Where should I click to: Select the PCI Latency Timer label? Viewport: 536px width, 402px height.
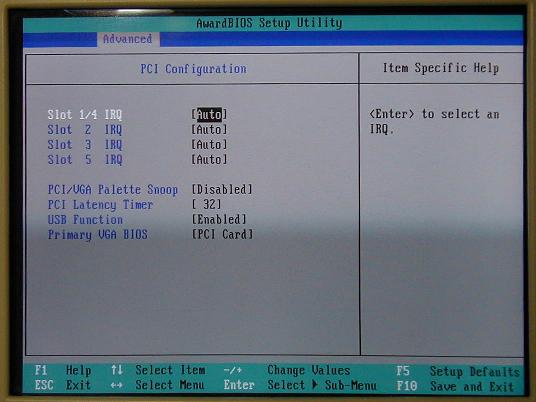coord(100,205)
